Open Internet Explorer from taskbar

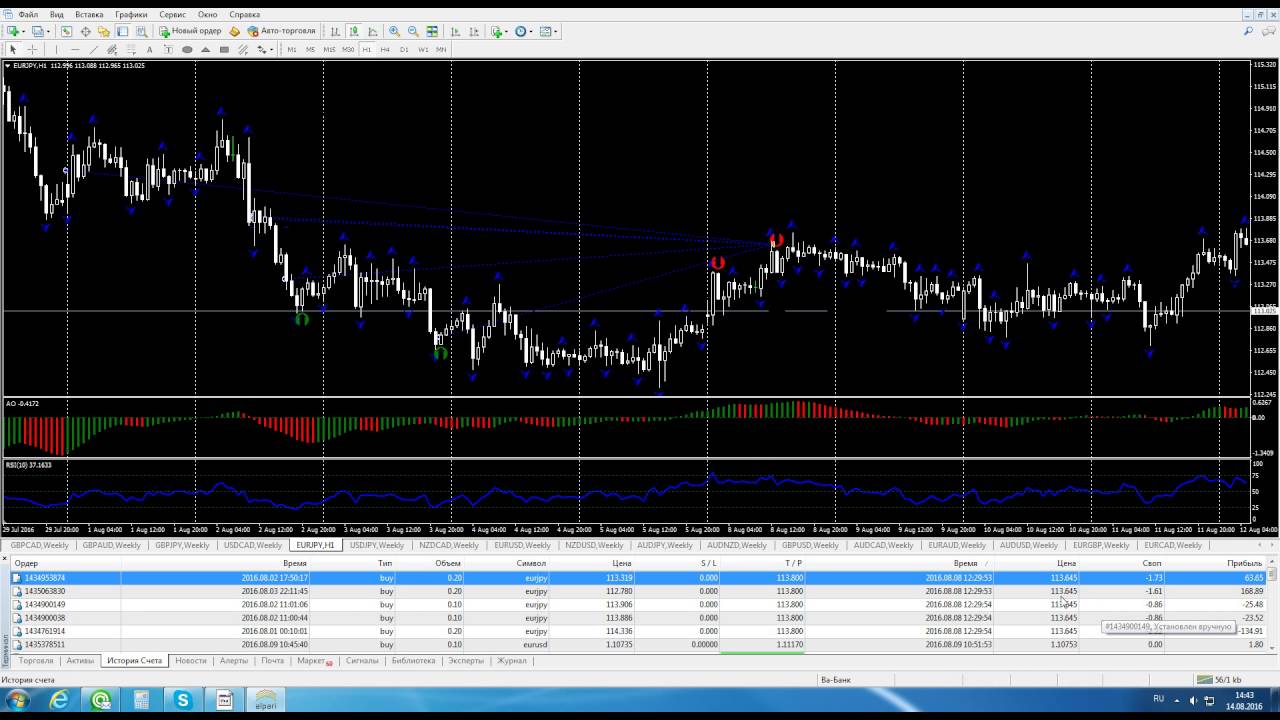pos(59,701)
